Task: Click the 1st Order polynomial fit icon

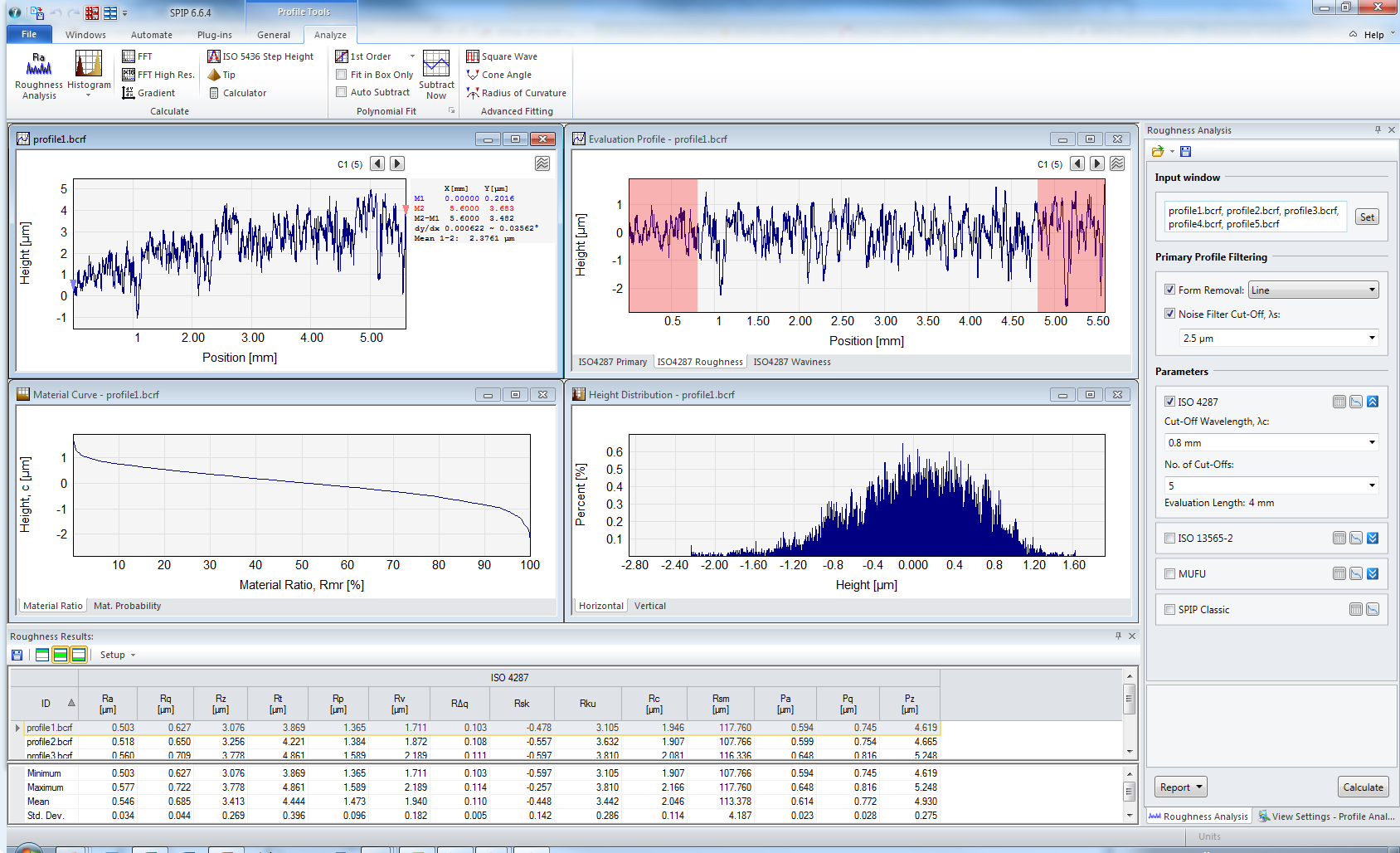Action: (x=341, y=56)
